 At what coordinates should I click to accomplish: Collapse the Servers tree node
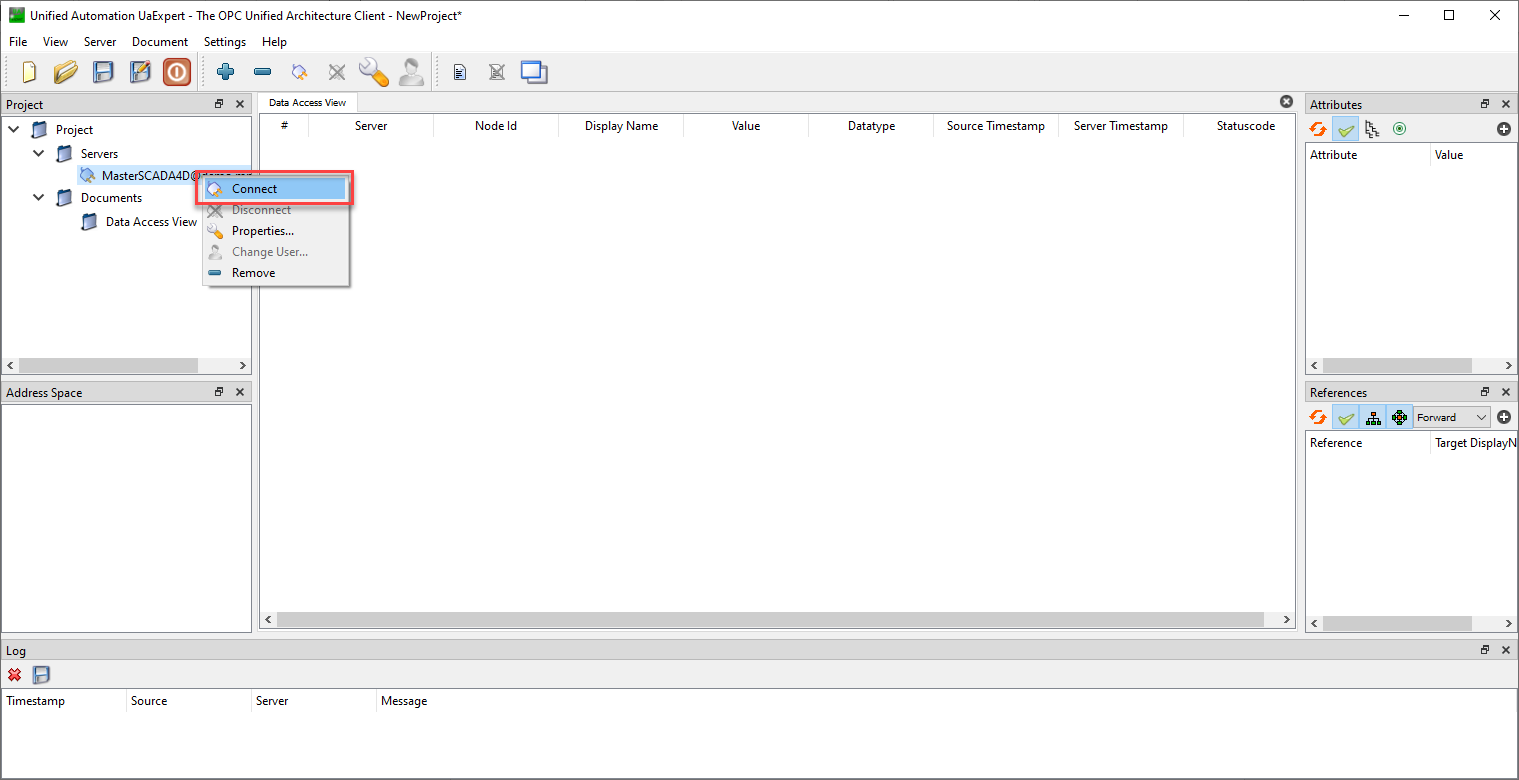[x=39, y=154]
